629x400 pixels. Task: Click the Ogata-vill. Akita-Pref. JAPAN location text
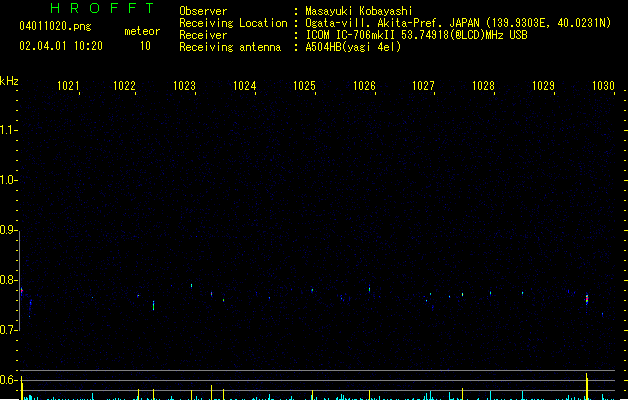point(458,23)
